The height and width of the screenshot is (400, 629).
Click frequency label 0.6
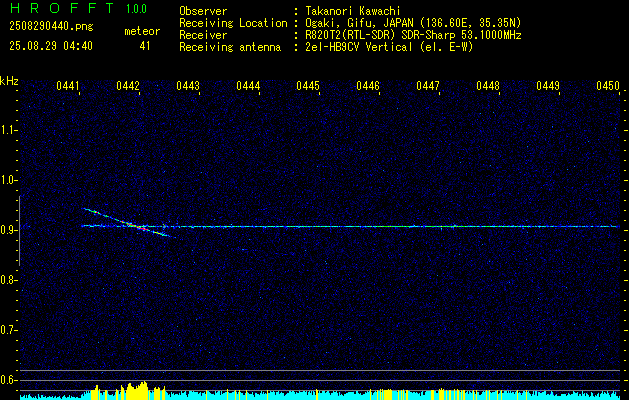[x=7, y=380]
